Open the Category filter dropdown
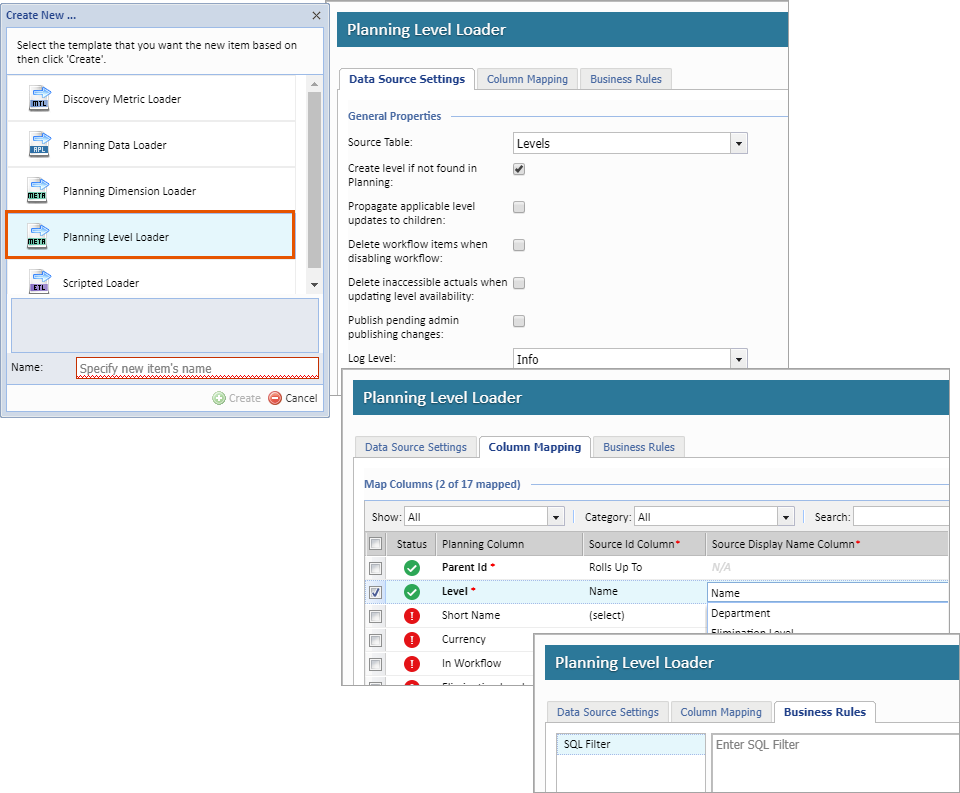The image size is (960, 793). (x=786, y=517)
